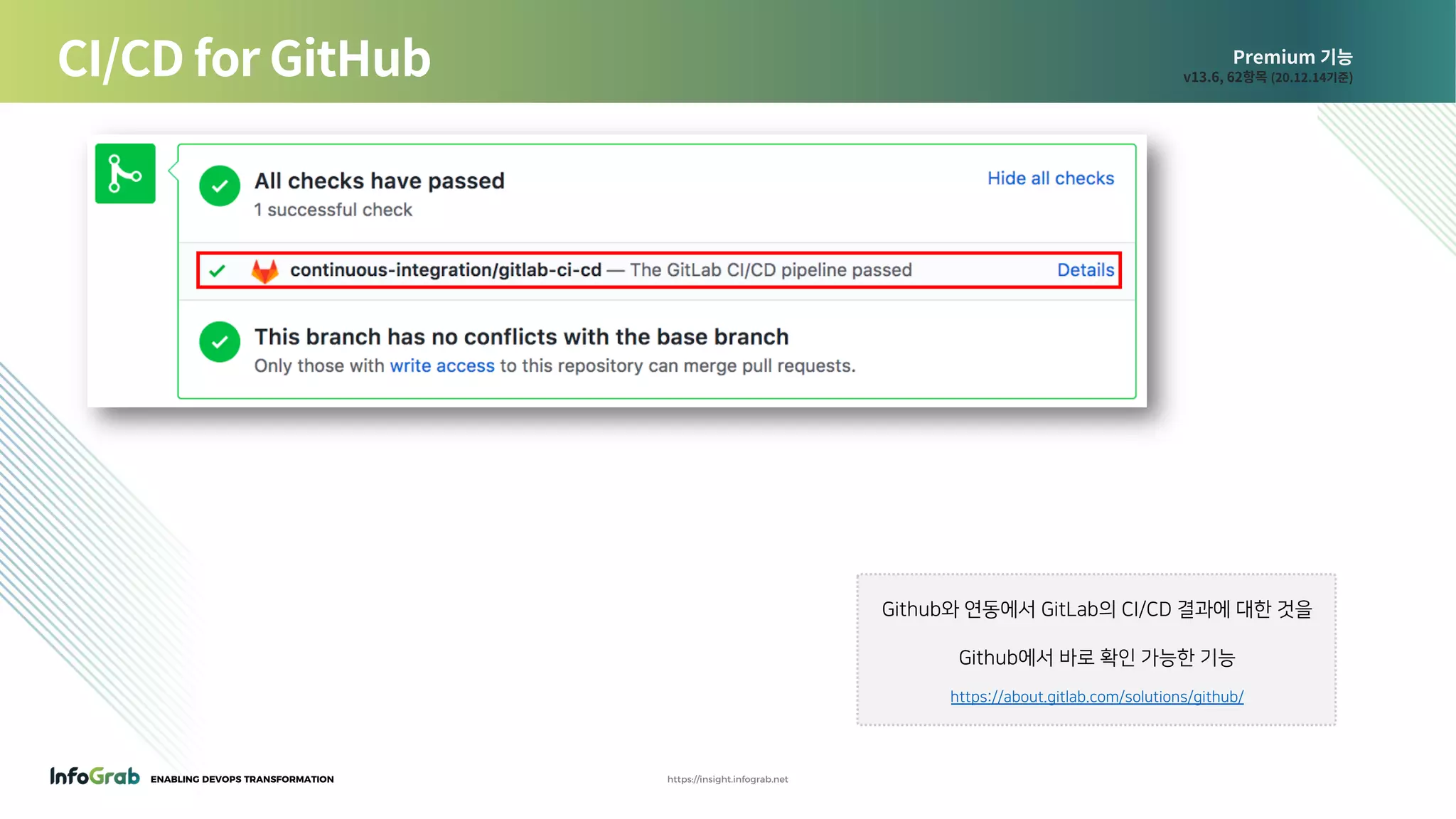Click the https://insight.infograb.net footer URL
1456x819 pixels.
[x=727, y=779]
